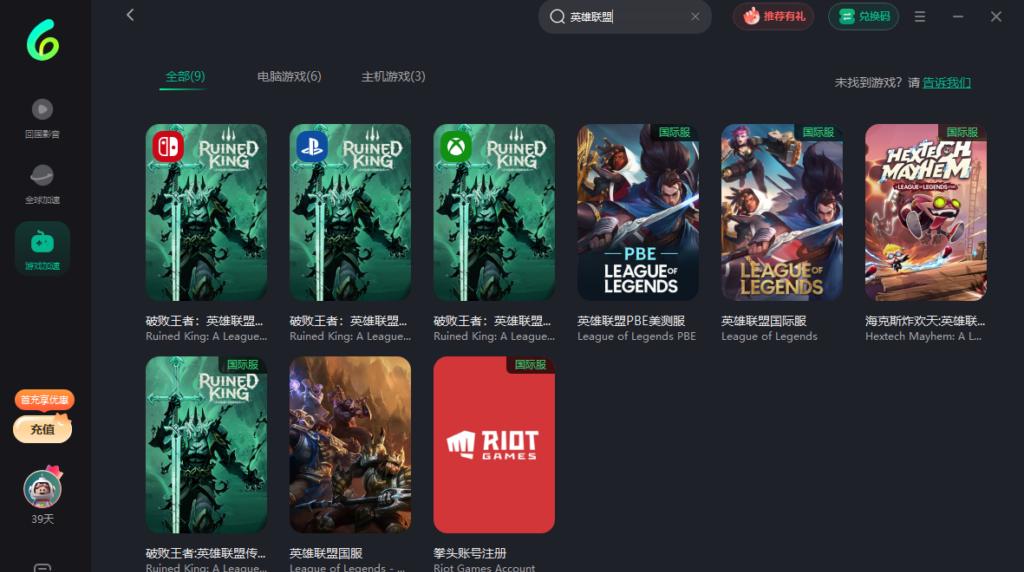Screen dimensions: 1024x572
Task: Click the 充值 recharge button
Action: point(42,429)
